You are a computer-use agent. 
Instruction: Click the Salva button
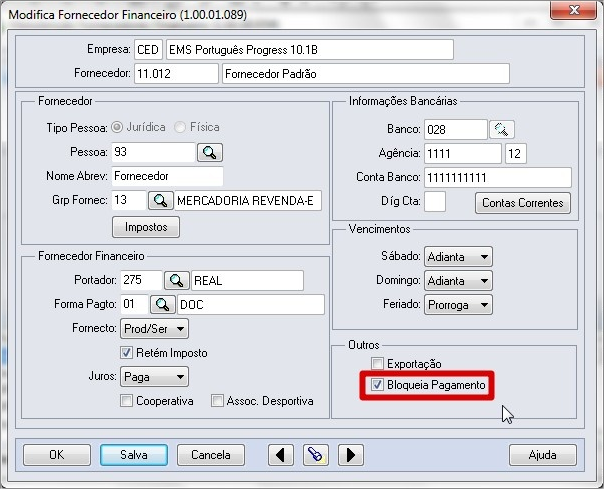pyautogui.click(x=134, y=455)
